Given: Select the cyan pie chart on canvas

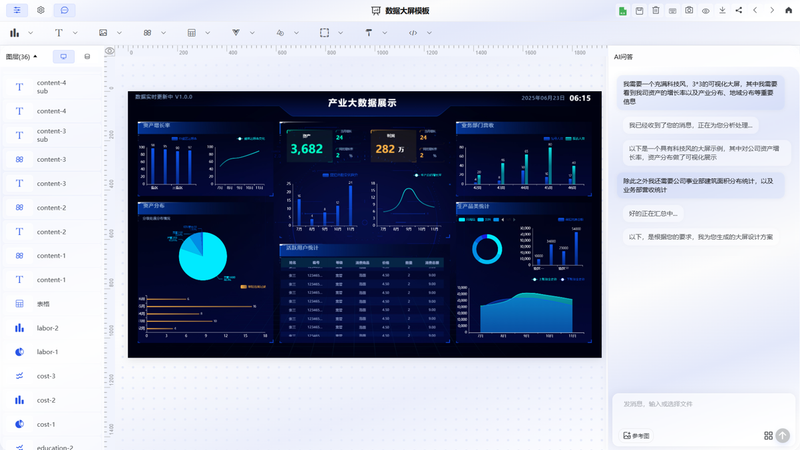Looking at the screenshot, I should coord(203,256).
